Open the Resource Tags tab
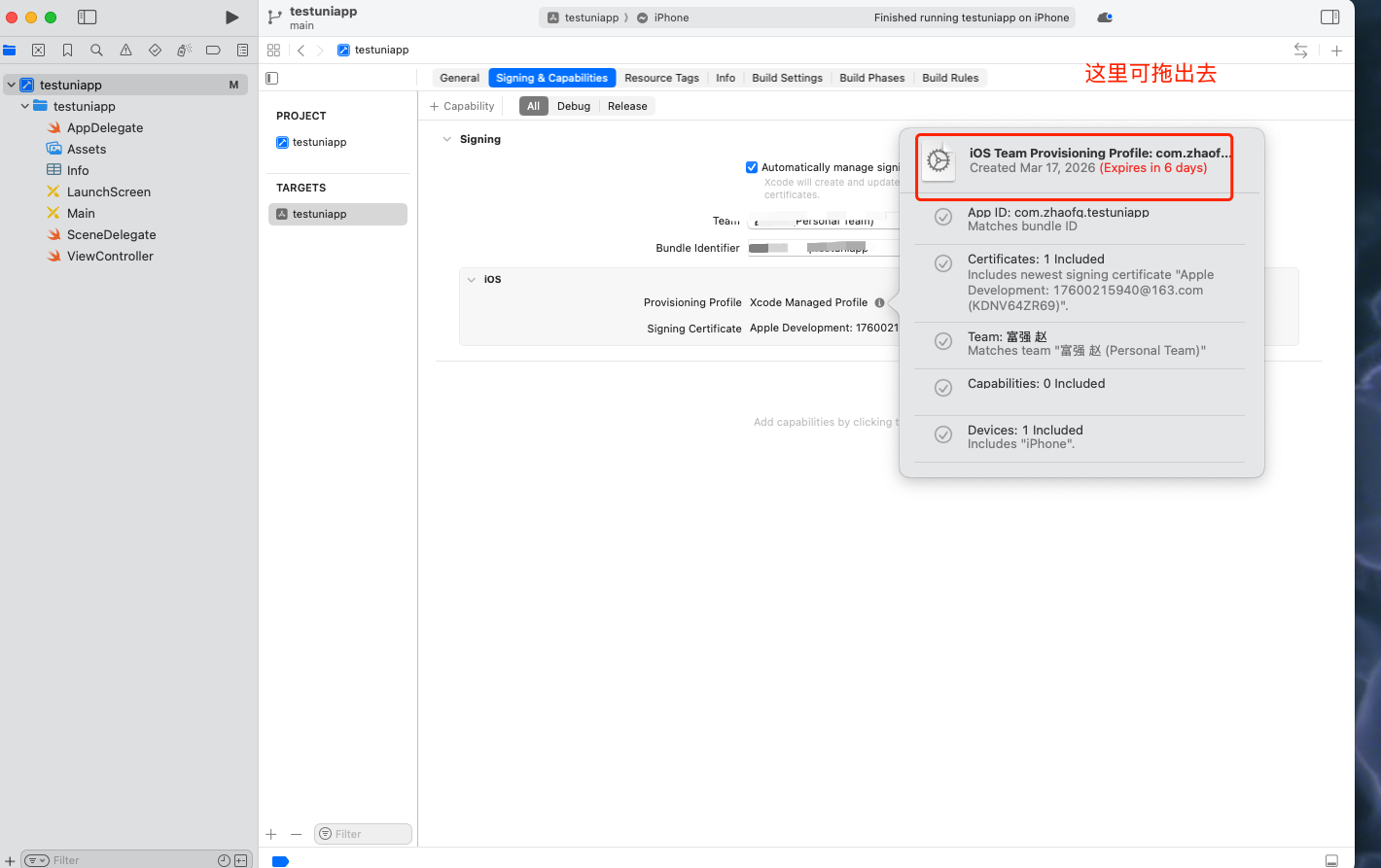The height and width of the screenshot is (868, 1381). point(661,78)
